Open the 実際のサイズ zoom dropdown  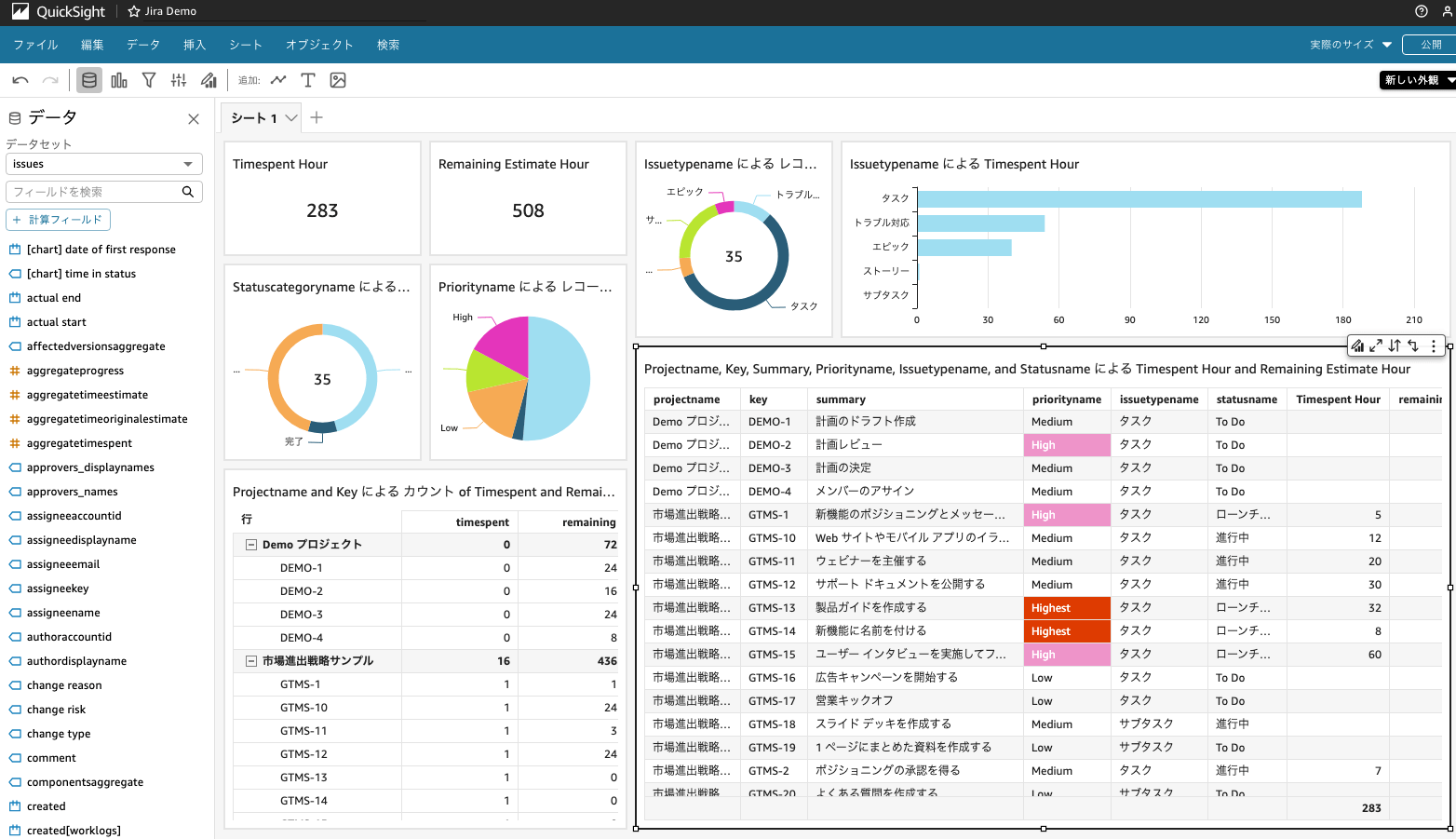pos(1351,45)
